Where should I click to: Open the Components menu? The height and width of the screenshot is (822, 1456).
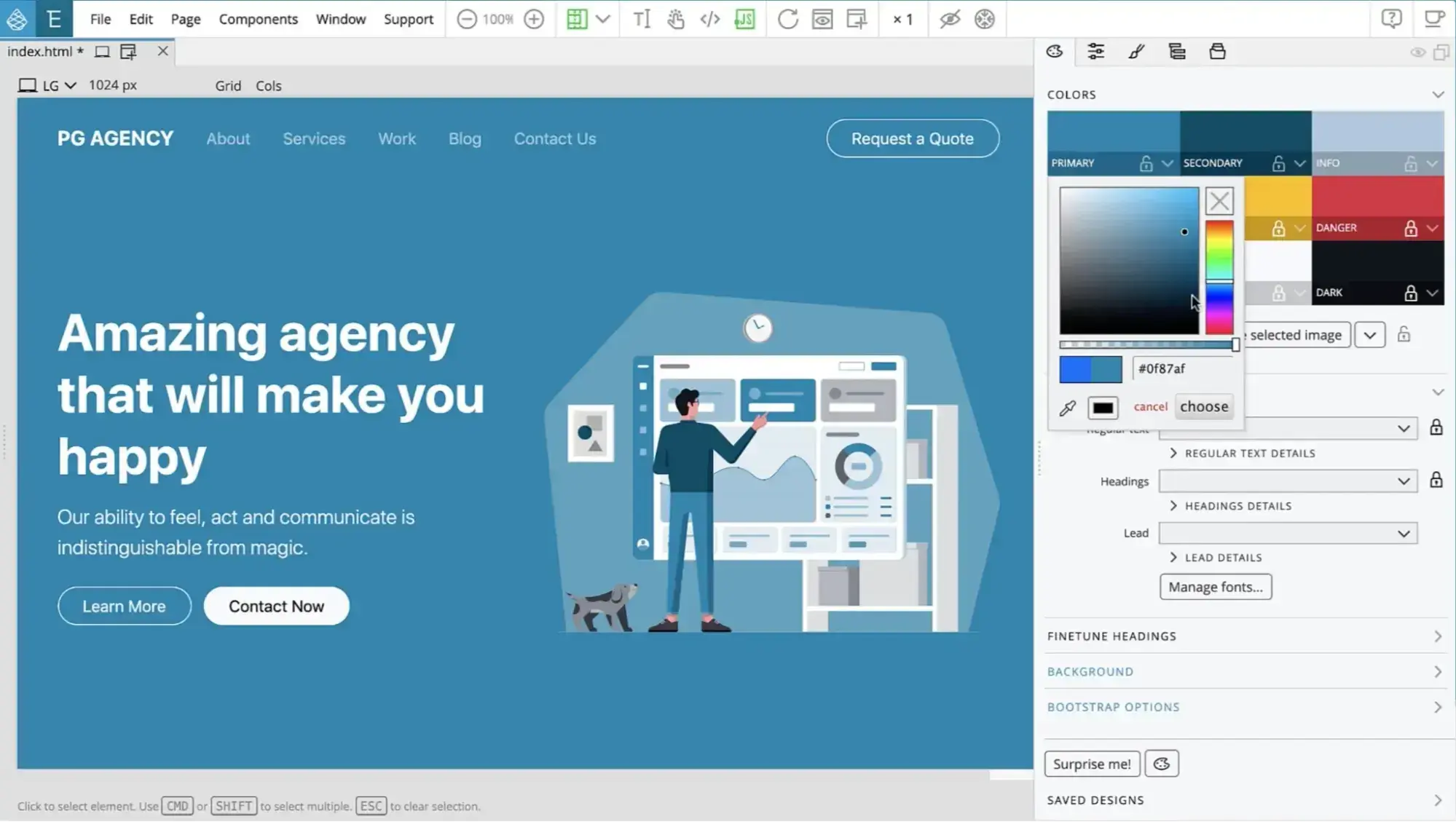(x=258, y=18)
